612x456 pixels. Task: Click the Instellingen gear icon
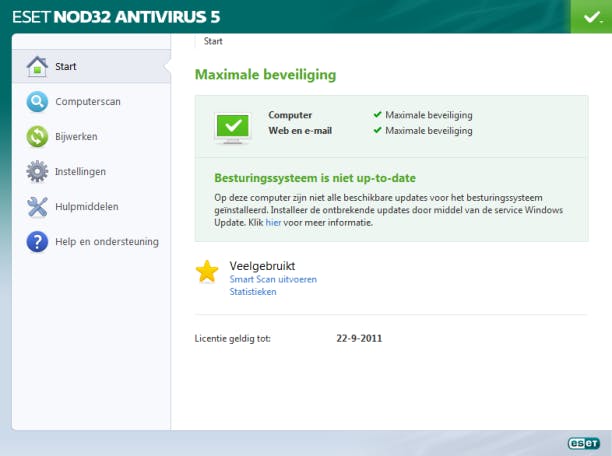coord(37,171)
